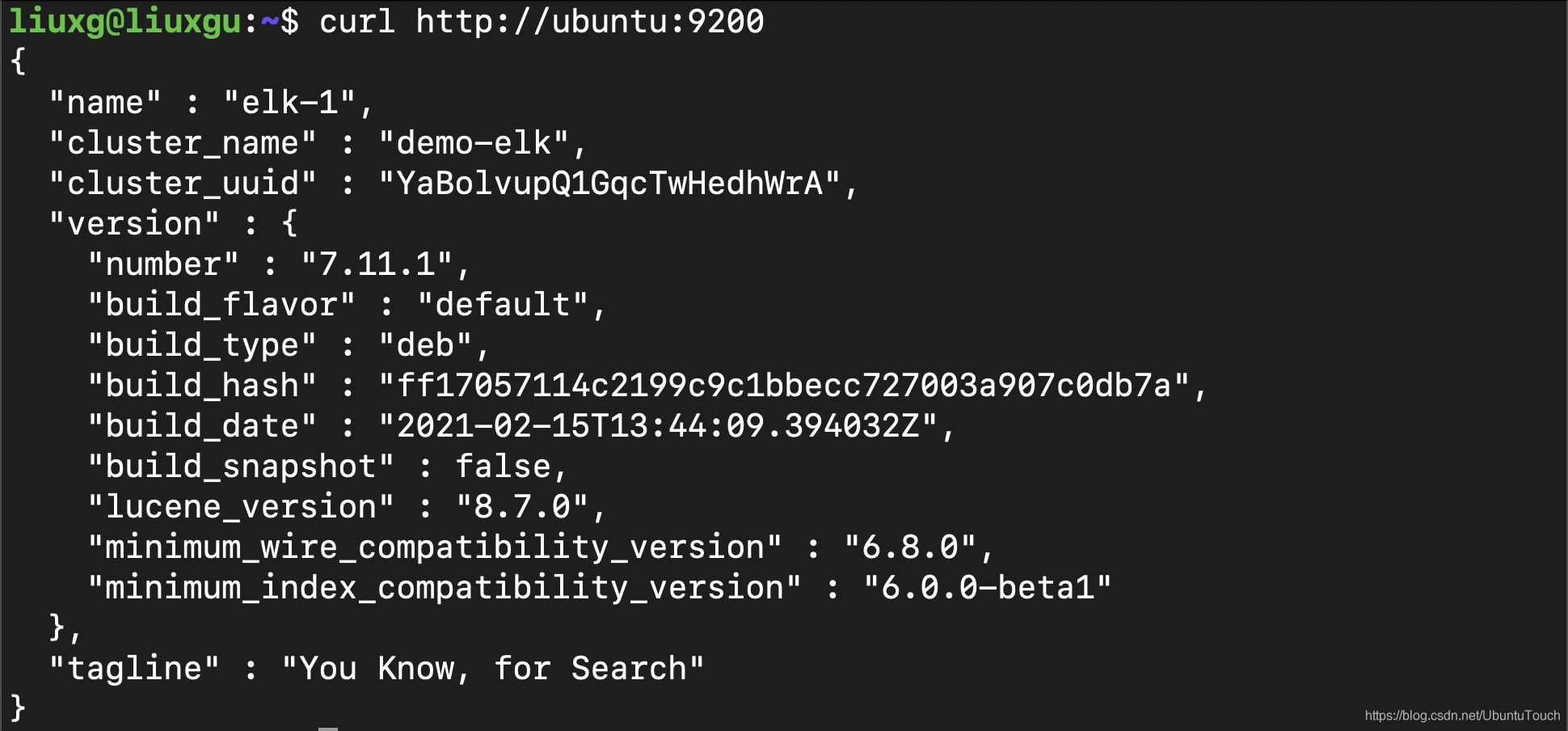Click the "minimum_wire_compatibility_version" key
The image size is (1568, 731).
click(435, 548)
